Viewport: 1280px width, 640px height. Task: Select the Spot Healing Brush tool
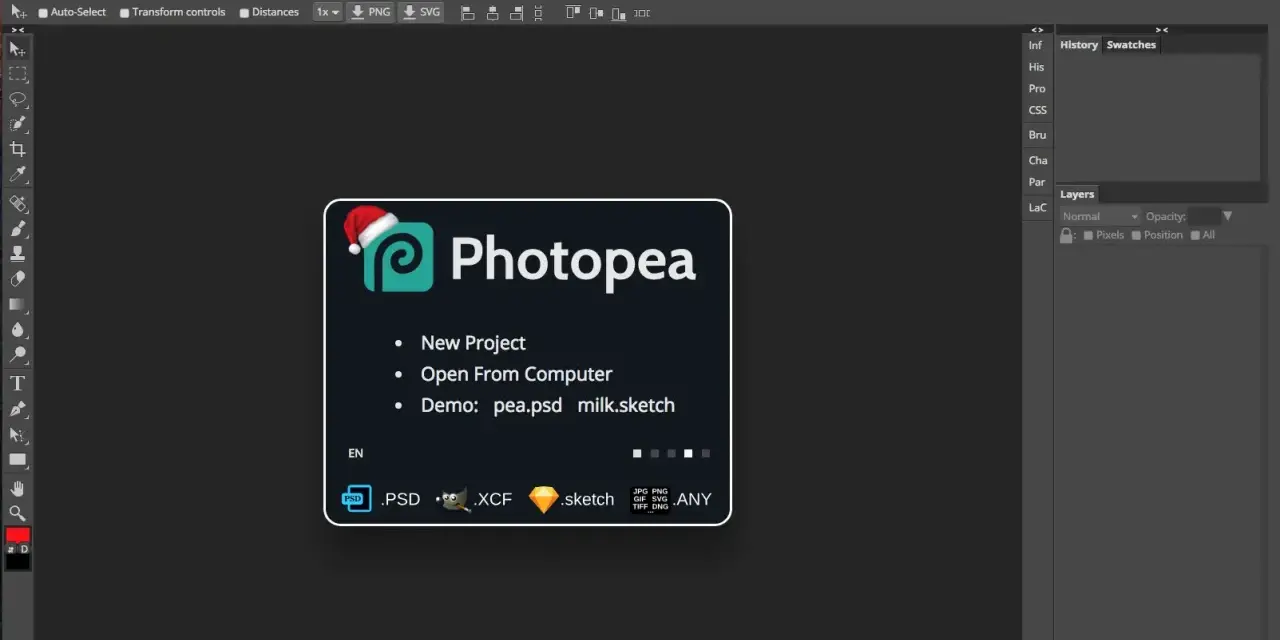tap(17, 204)
